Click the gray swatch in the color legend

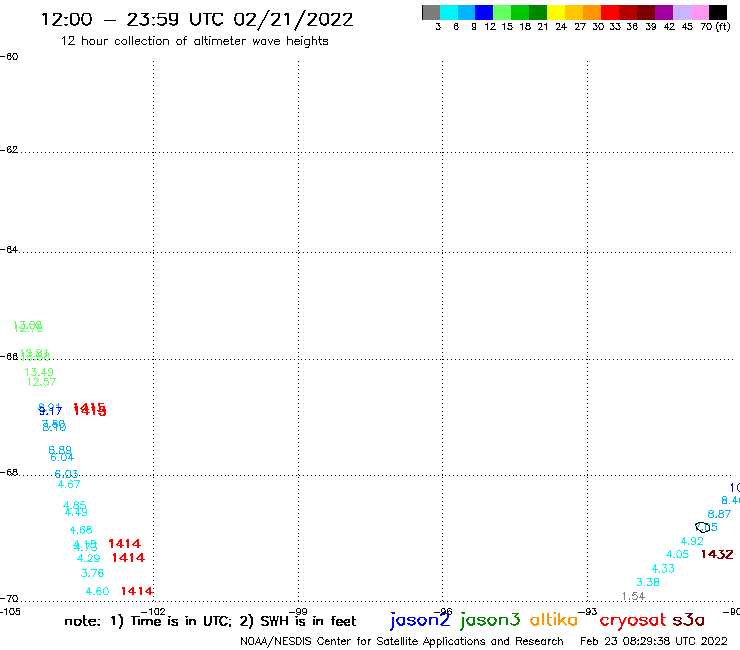(x=431, y=12)
